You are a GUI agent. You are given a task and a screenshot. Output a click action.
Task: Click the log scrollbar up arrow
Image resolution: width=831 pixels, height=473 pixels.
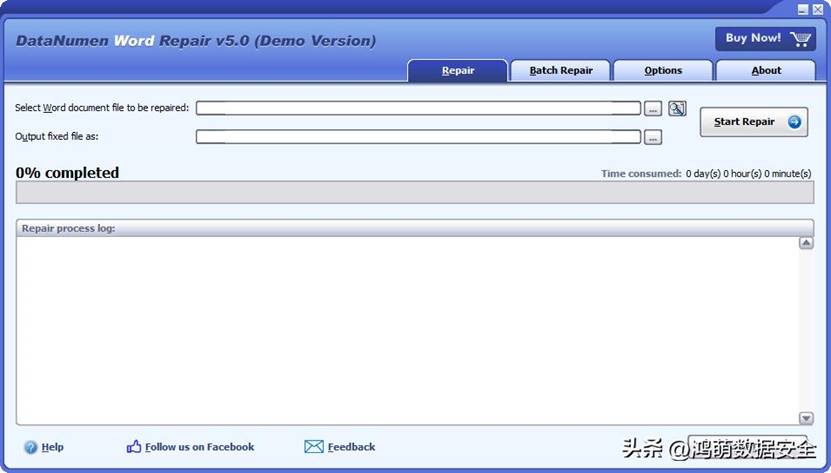click(x=806, y=243)
